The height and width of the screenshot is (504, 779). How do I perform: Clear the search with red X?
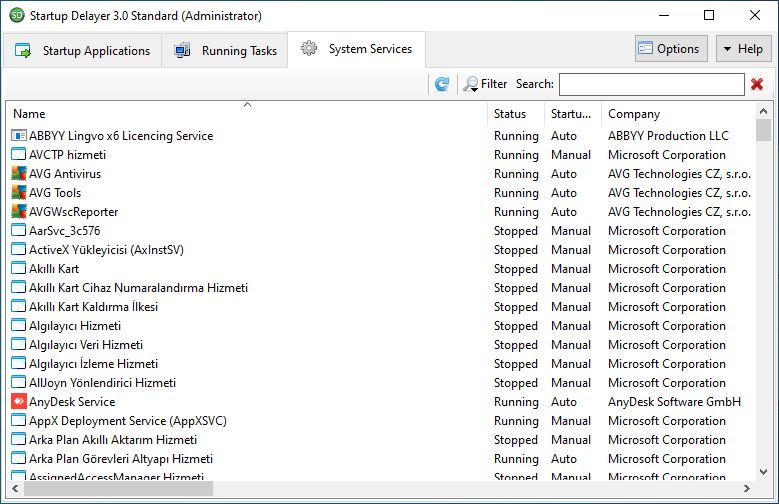click(757, 84)
